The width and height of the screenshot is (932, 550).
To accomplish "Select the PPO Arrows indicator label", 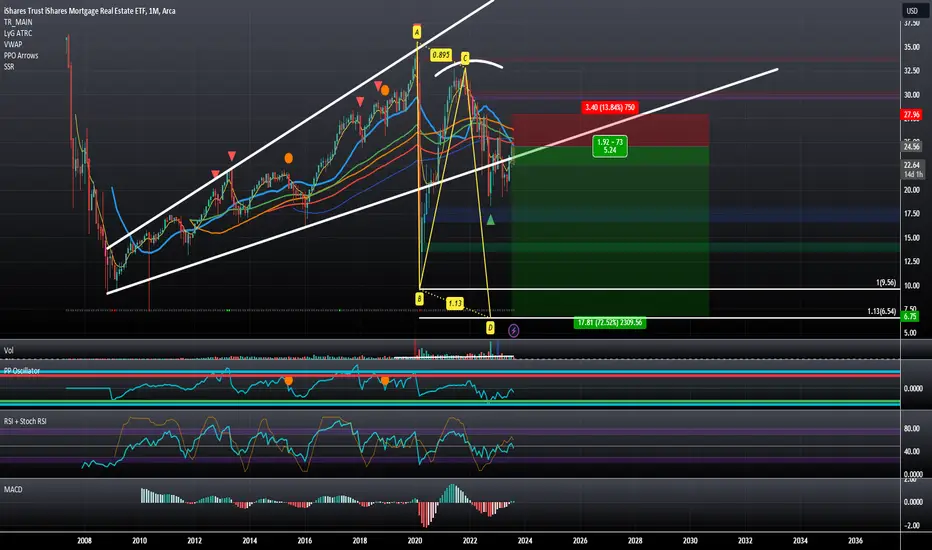I will click(x=21, y=55).
